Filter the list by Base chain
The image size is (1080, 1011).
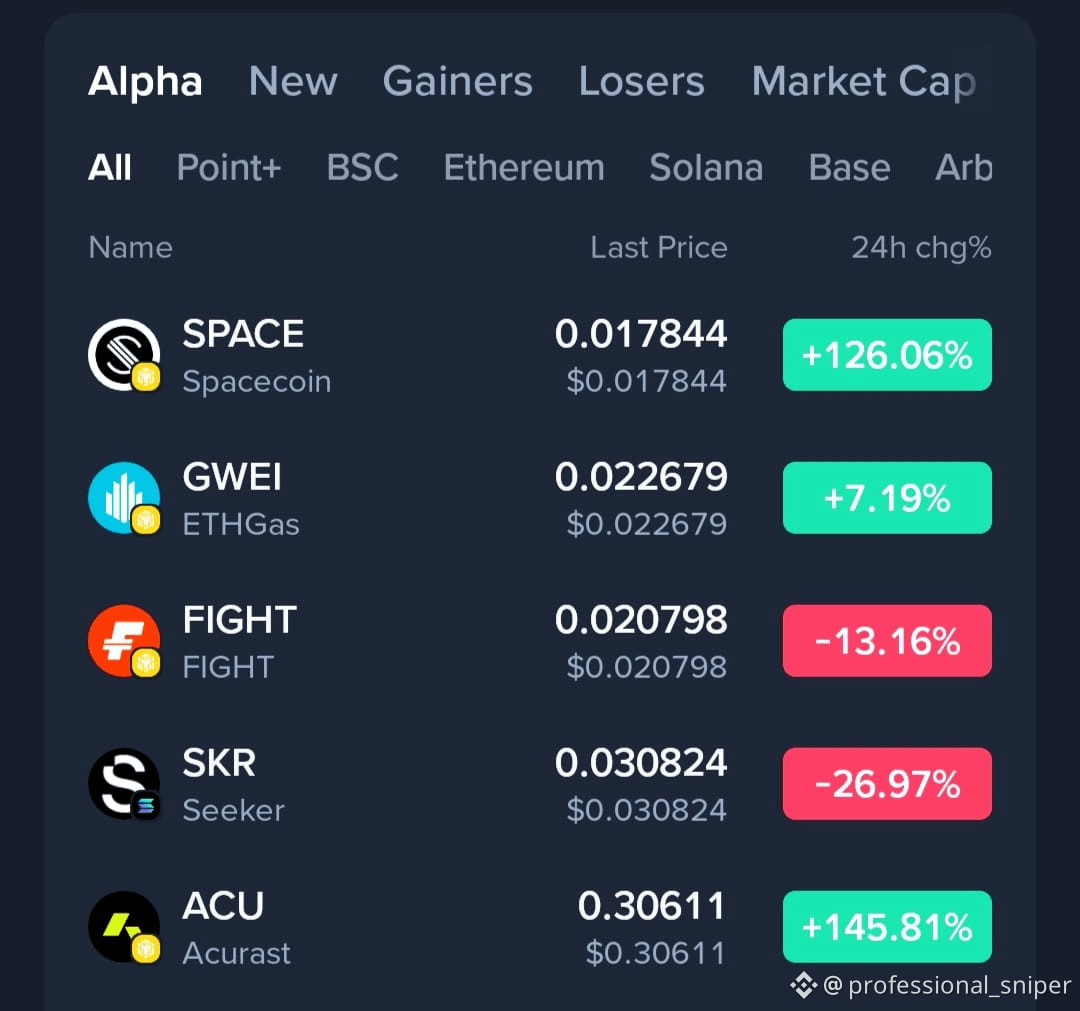[849, 167]
